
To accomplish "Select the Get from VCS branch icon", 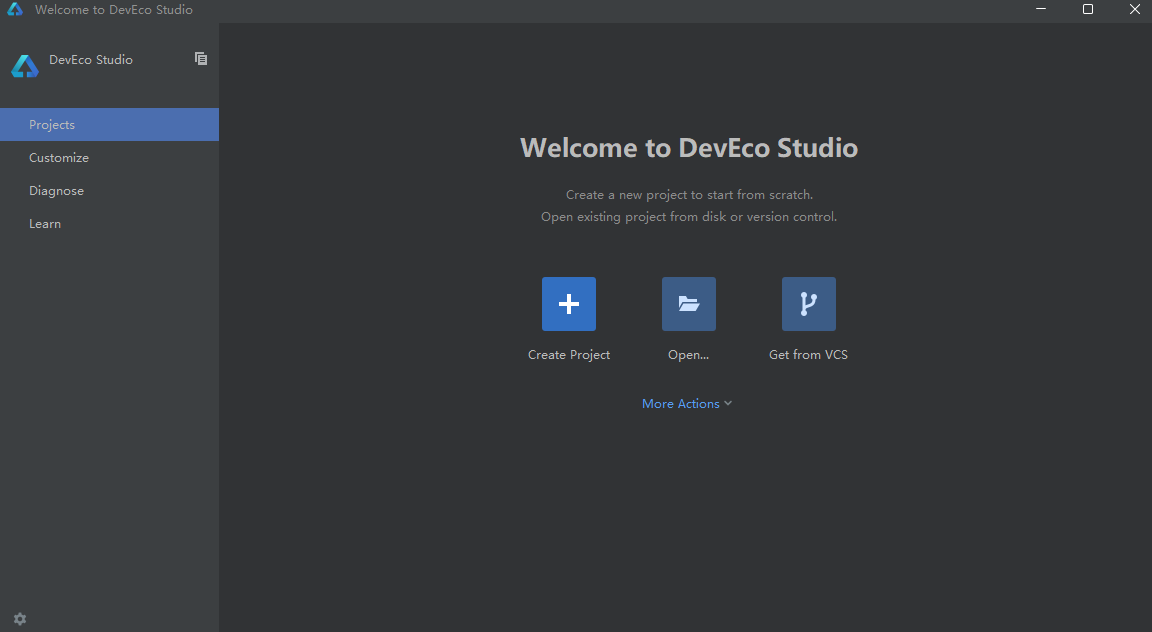I will (x=808, y=303).
